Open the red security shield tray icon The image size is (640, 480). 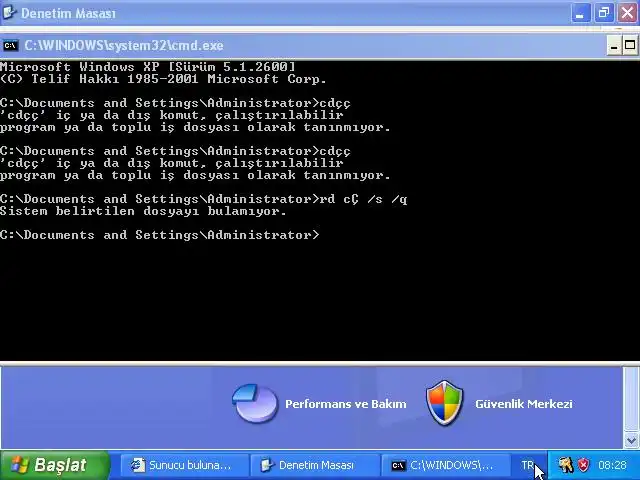(x=584, y=465)
